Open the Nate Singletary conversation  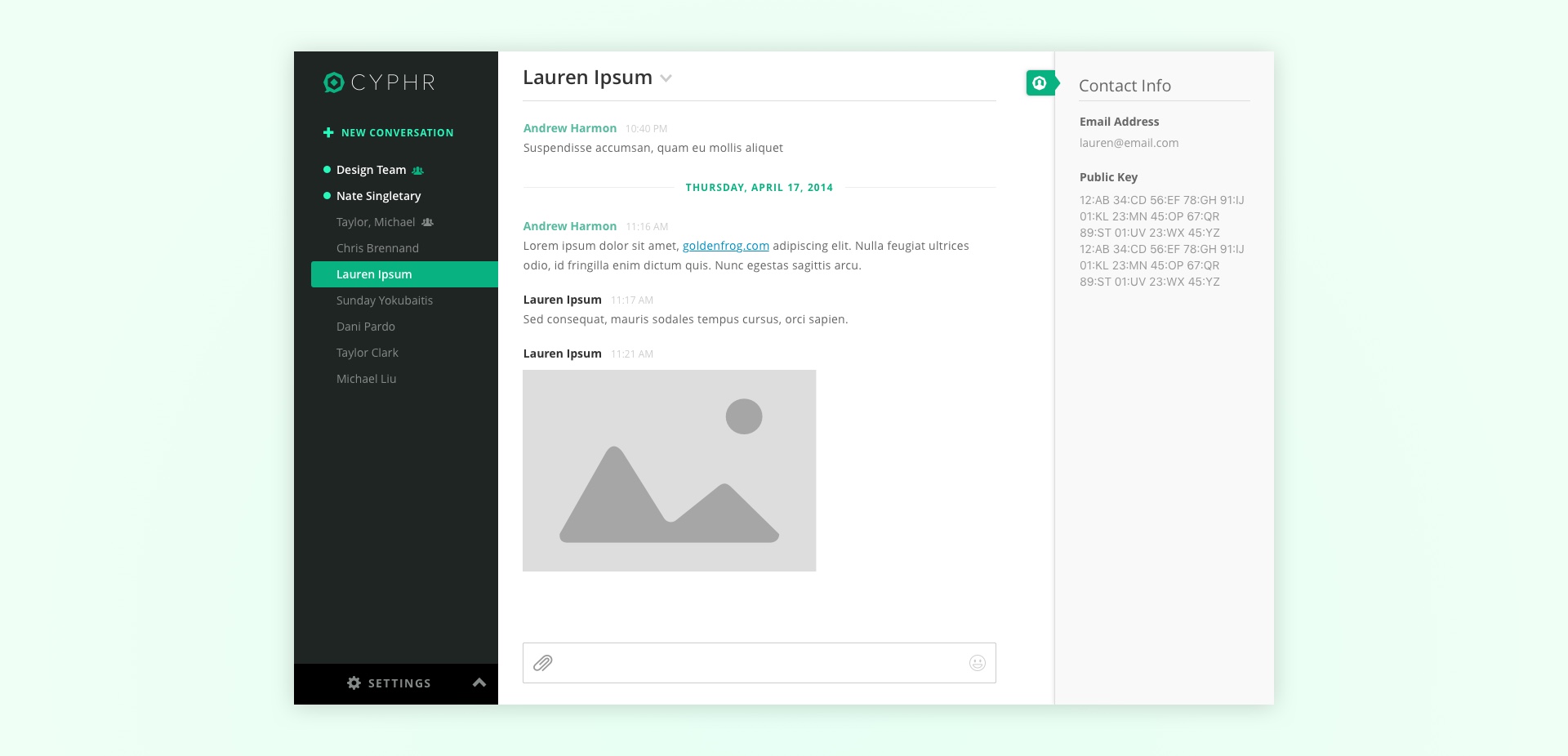(379, 196)
